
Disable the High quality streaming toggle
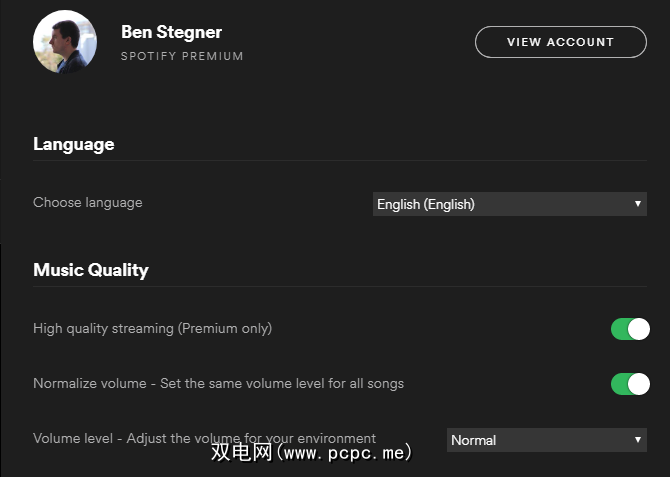[630, 329]
